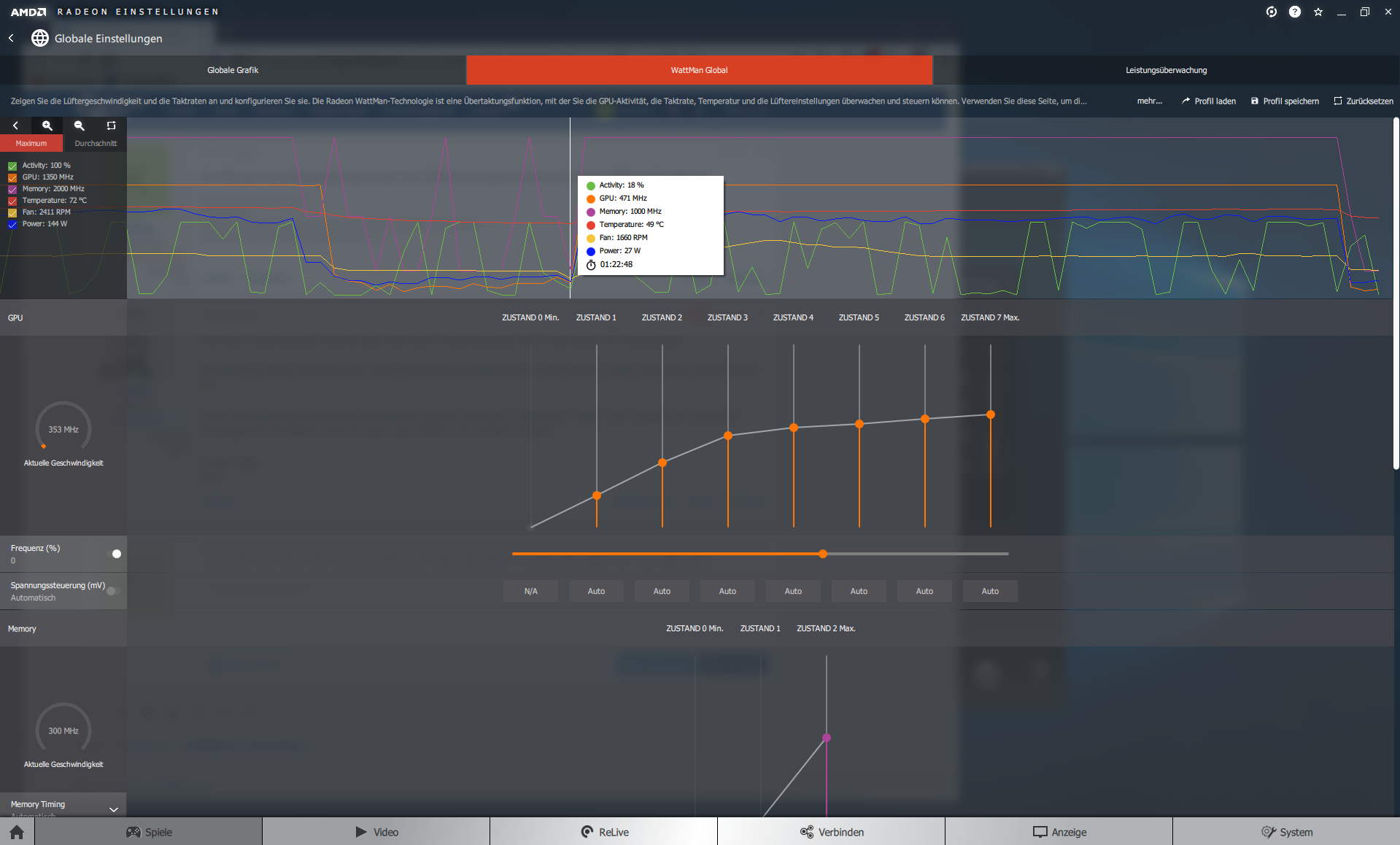Zoom in on the histogram graph
Viewport: 1400px width, 845px height.
pos(47,126)
